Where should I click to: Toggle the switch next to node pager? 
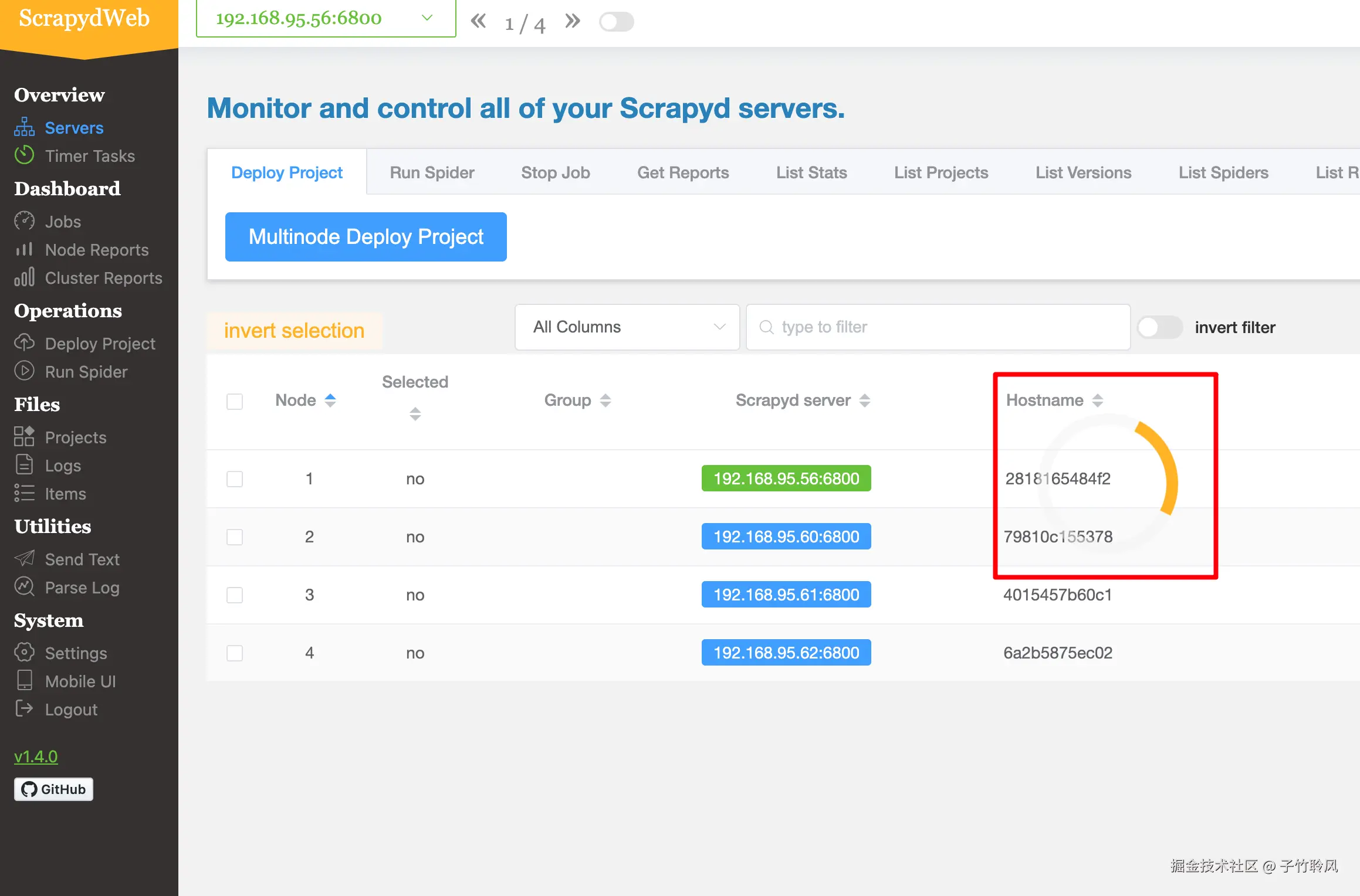(616, 22)
